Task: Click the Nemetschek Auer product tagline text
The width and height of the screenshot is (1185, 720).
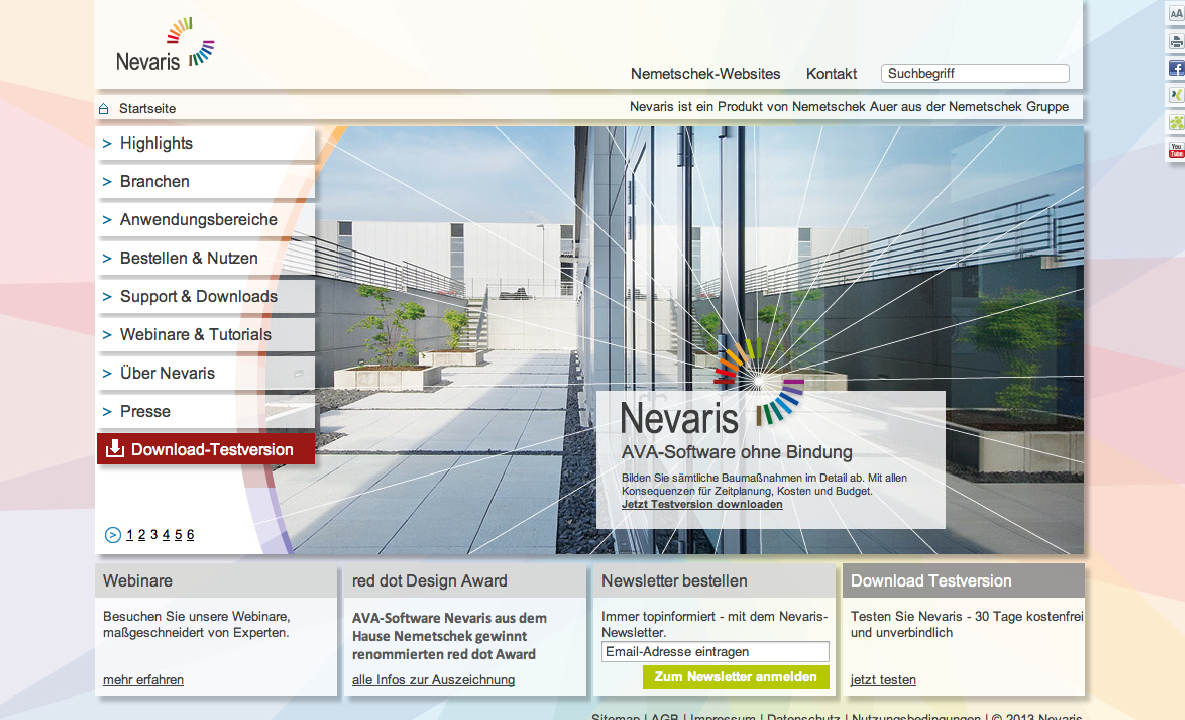Action: pyautogui.click(x=849, y=107)
